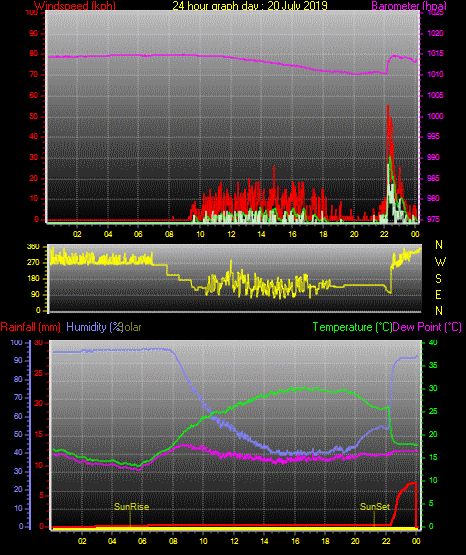Click hour label 22 under the temperature graph

click(386, 541)
